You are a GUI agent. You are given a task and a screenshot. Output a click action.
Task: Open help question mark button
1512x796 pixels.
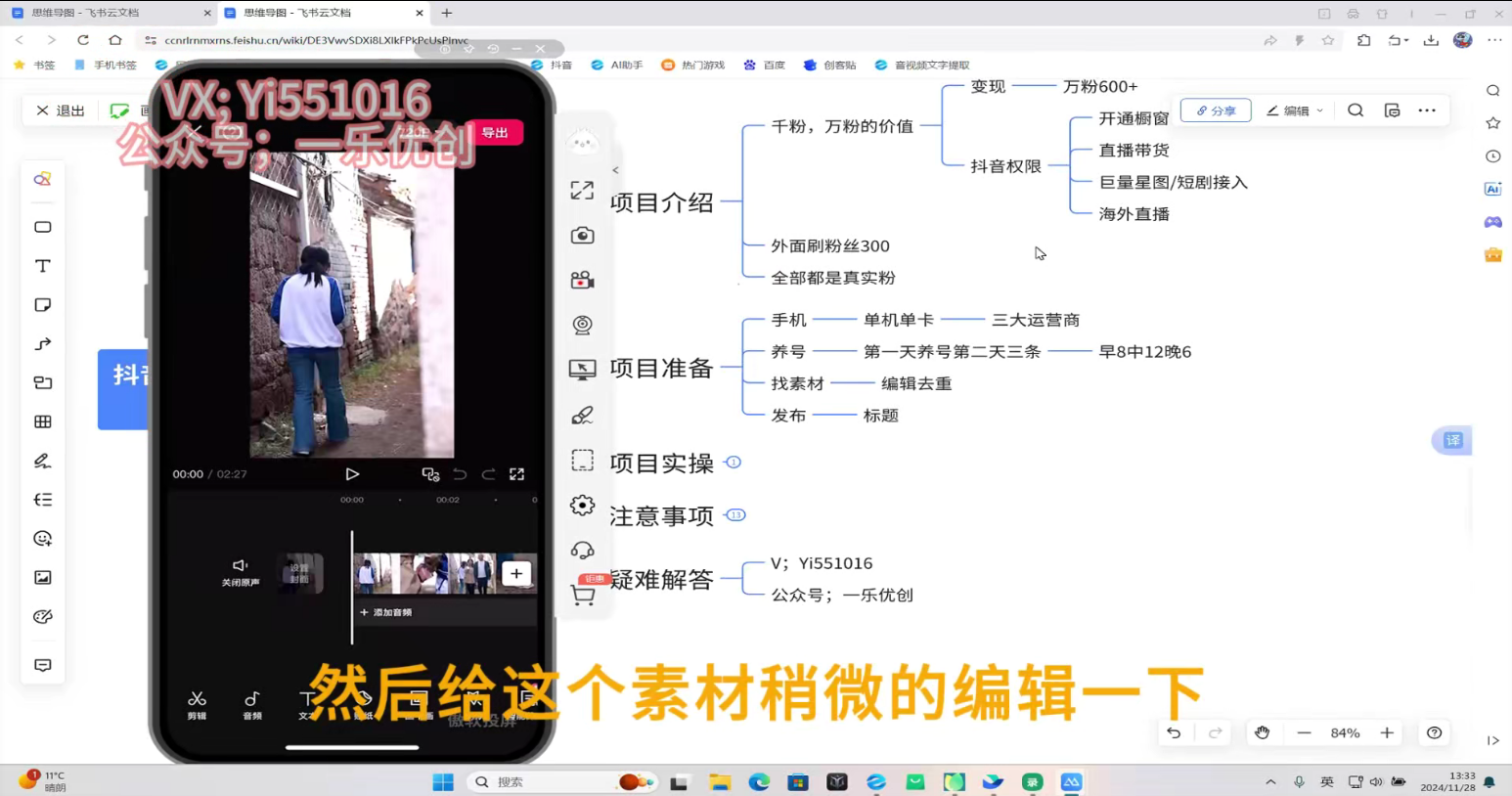[x=1435, y=732]
